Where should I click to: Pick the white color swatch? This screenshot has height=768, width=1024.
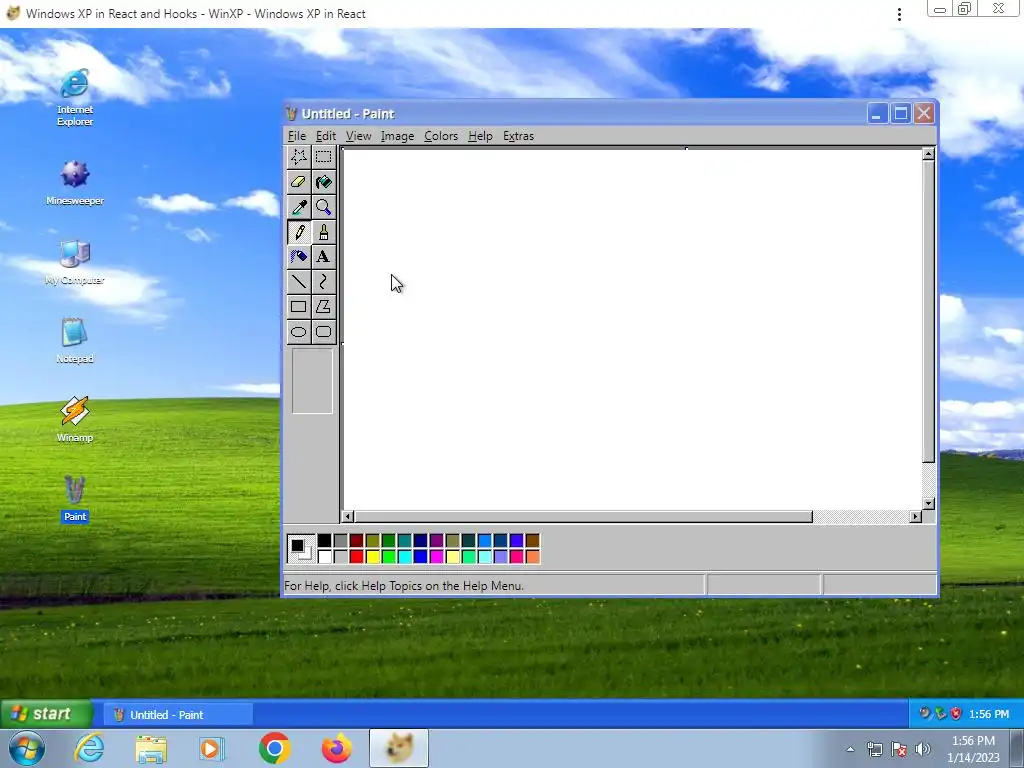coord(325,556)
